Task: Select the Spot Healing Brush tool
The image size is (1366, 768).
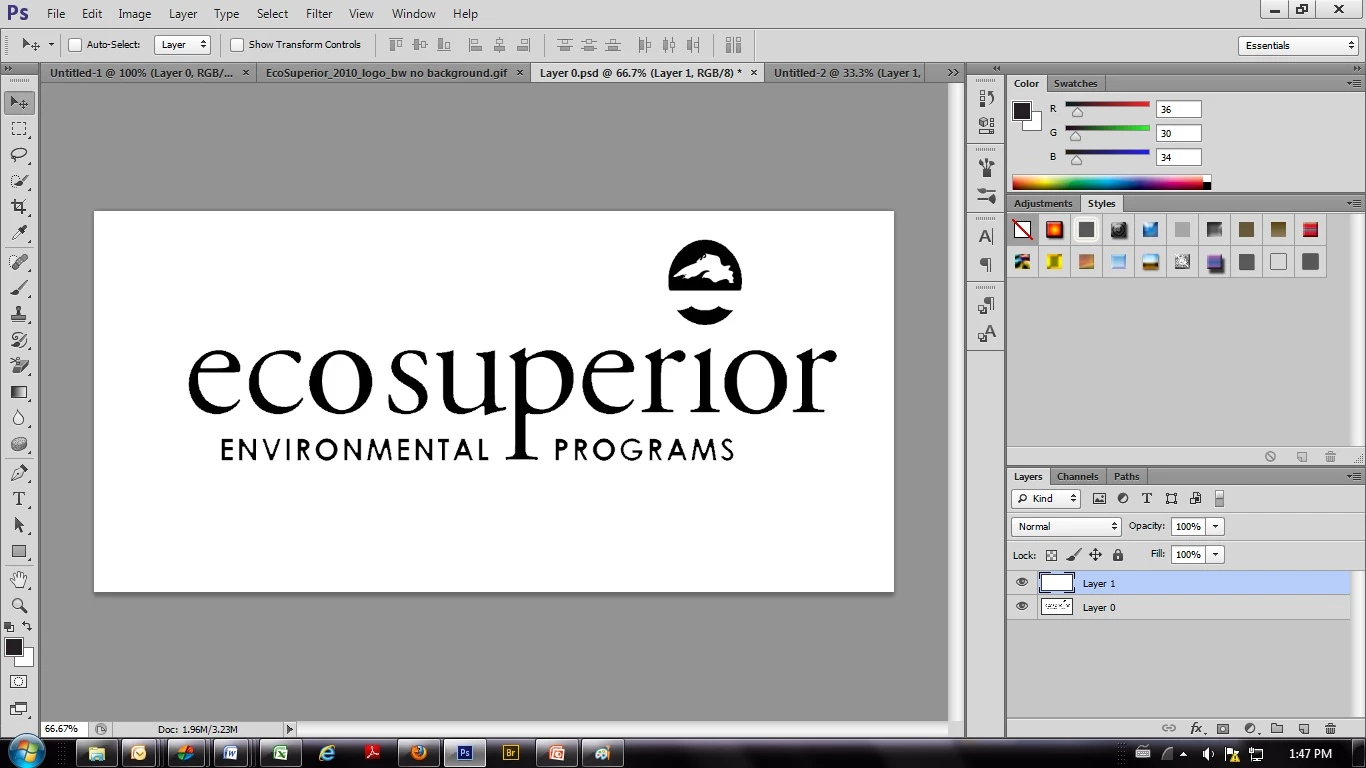Action: point(19,262)
